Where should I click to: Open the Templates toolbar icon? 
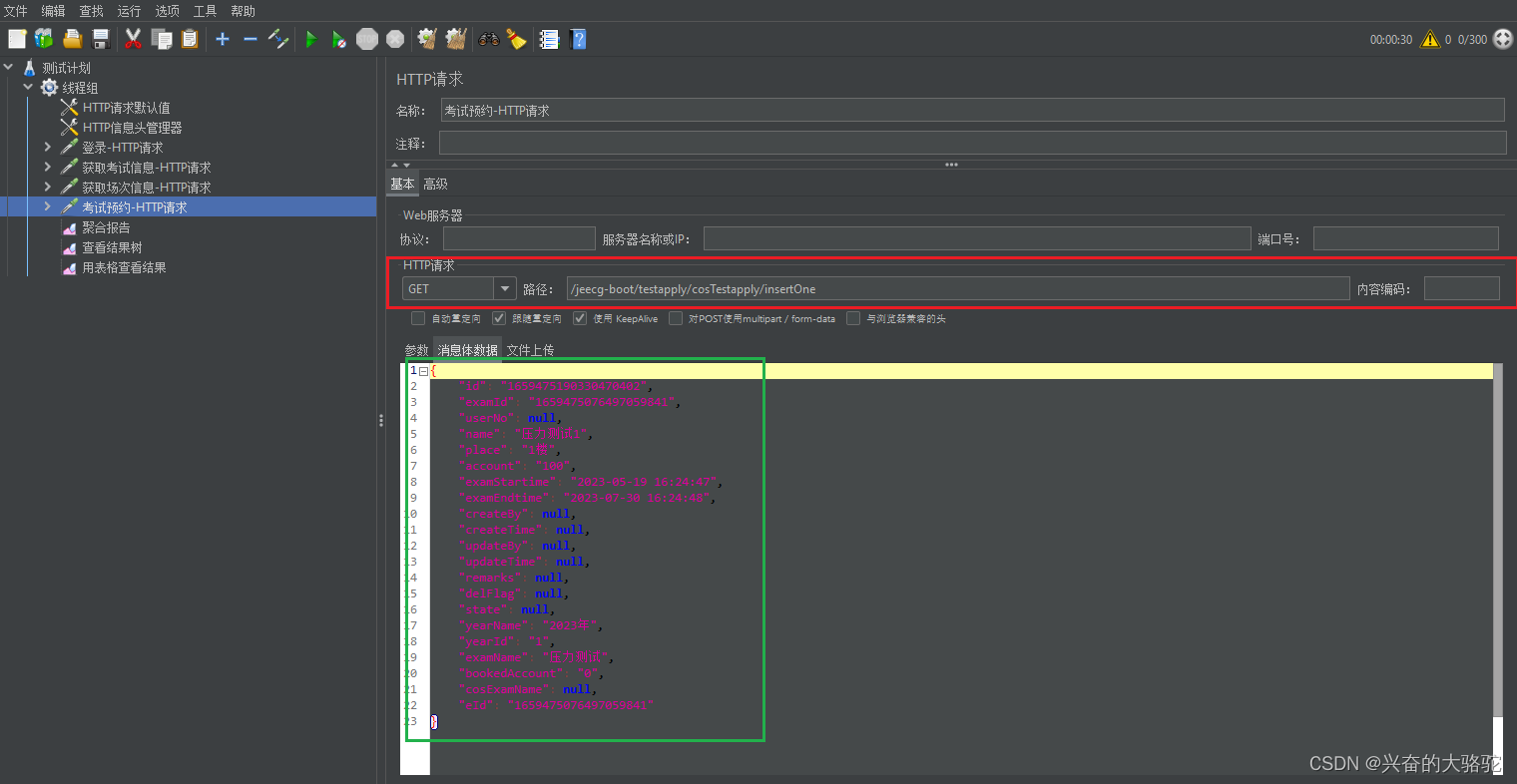point(44,39)
